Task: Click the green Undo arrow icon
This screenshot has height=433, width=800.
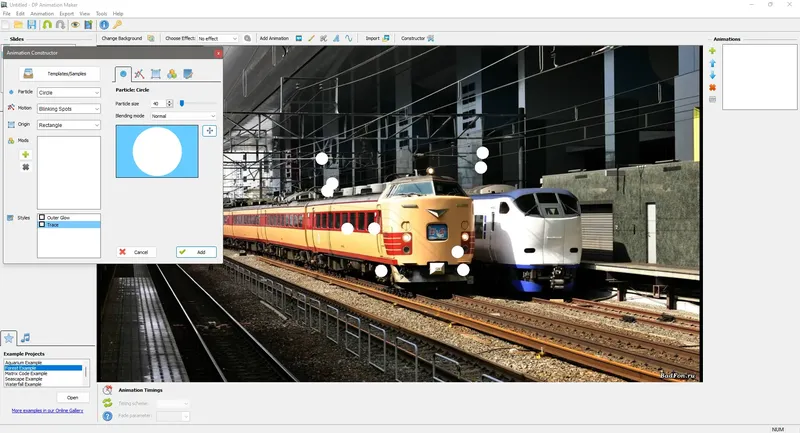Action: click(x=47, y=24)
